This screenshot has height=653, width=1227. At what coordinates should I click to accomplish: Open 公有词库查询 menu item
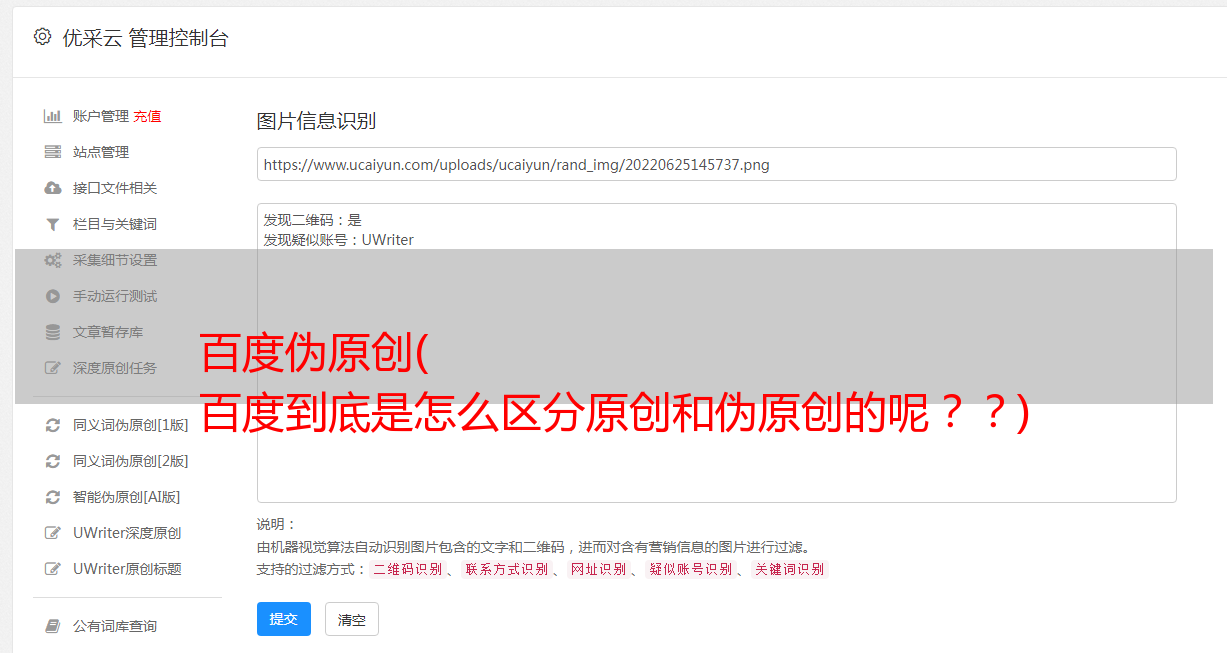pos(115,626)
